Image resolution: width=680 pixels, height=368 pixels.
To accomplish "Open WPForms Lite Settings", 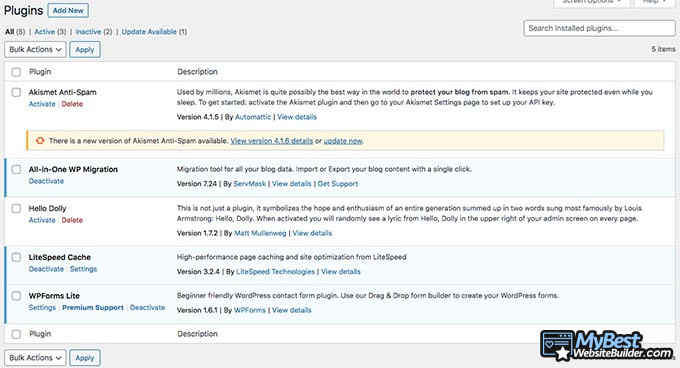I will 42,308.
